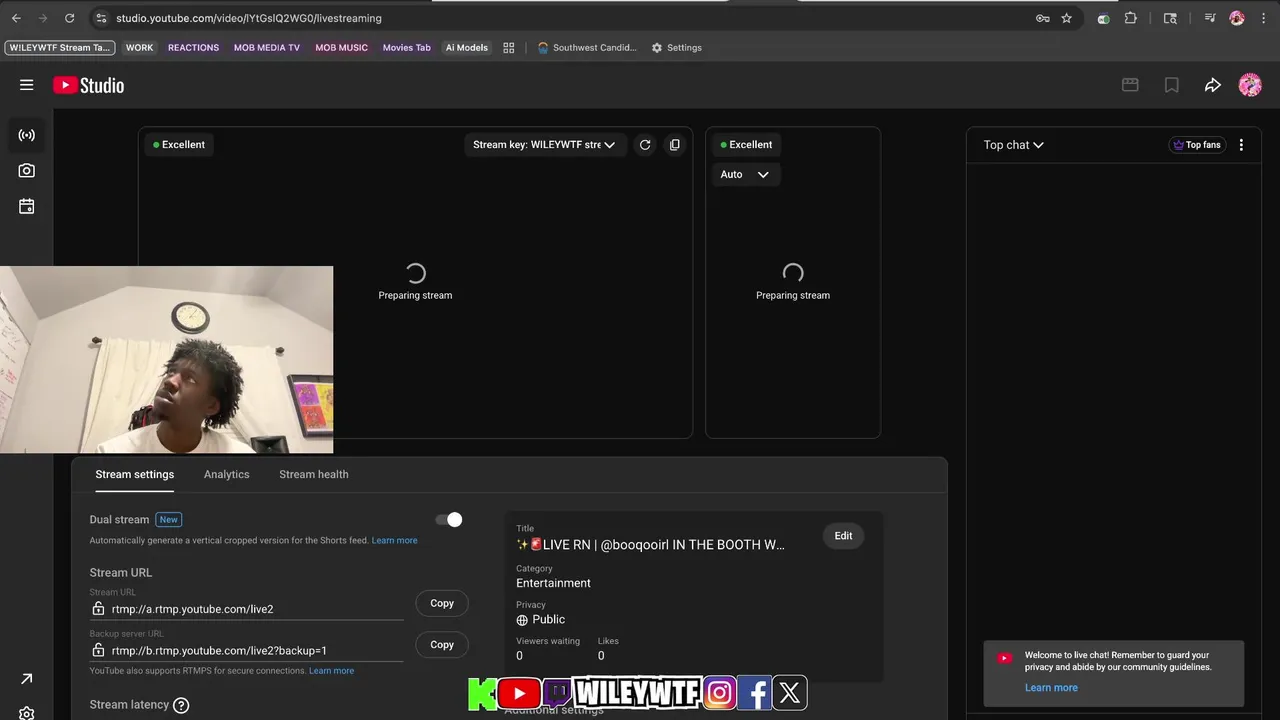Click the Entertainment category text
Viewport: 1280px width, 720px height.
coord(553,583)
